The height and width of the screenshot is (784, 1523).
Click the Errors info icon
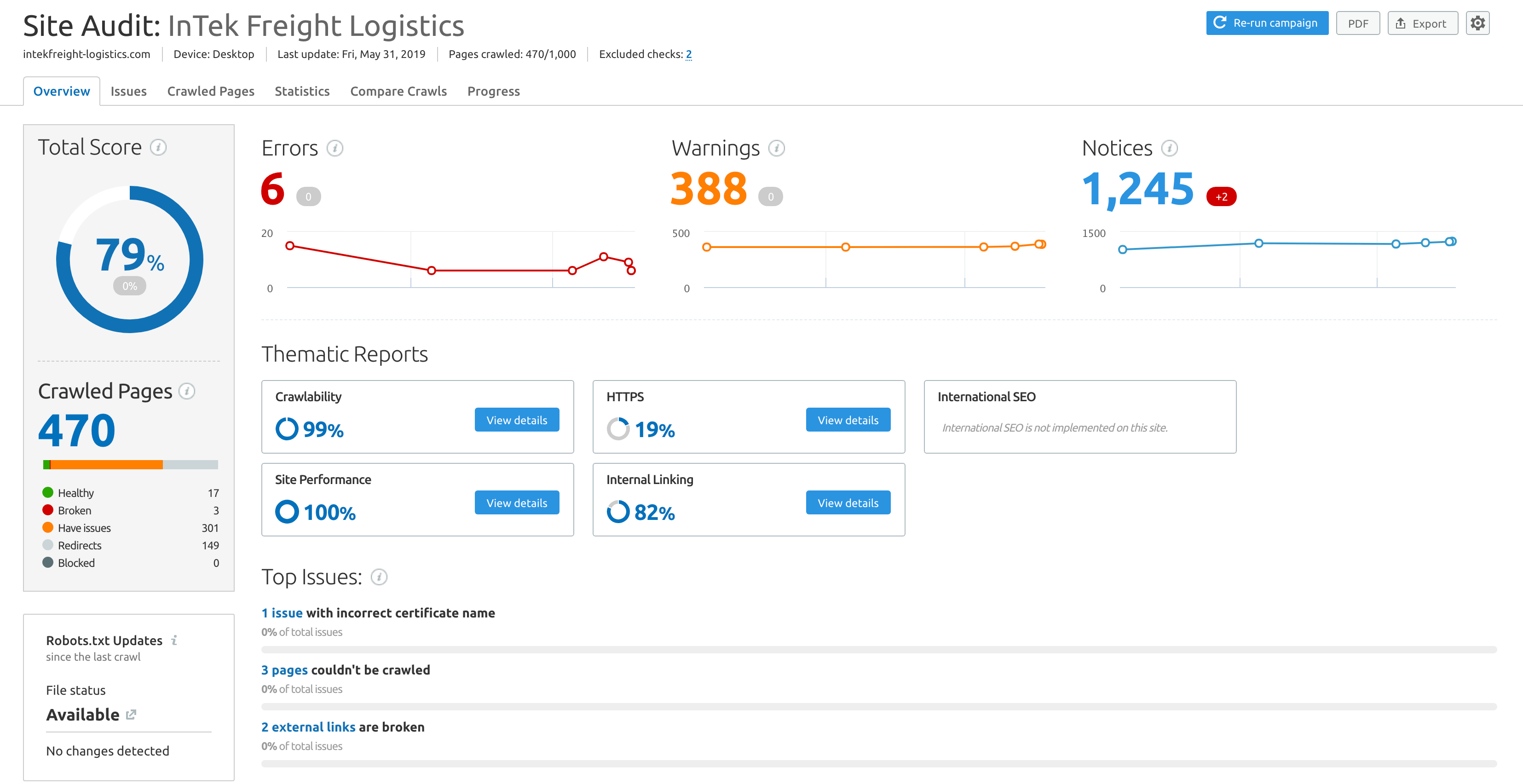[335, 149]
